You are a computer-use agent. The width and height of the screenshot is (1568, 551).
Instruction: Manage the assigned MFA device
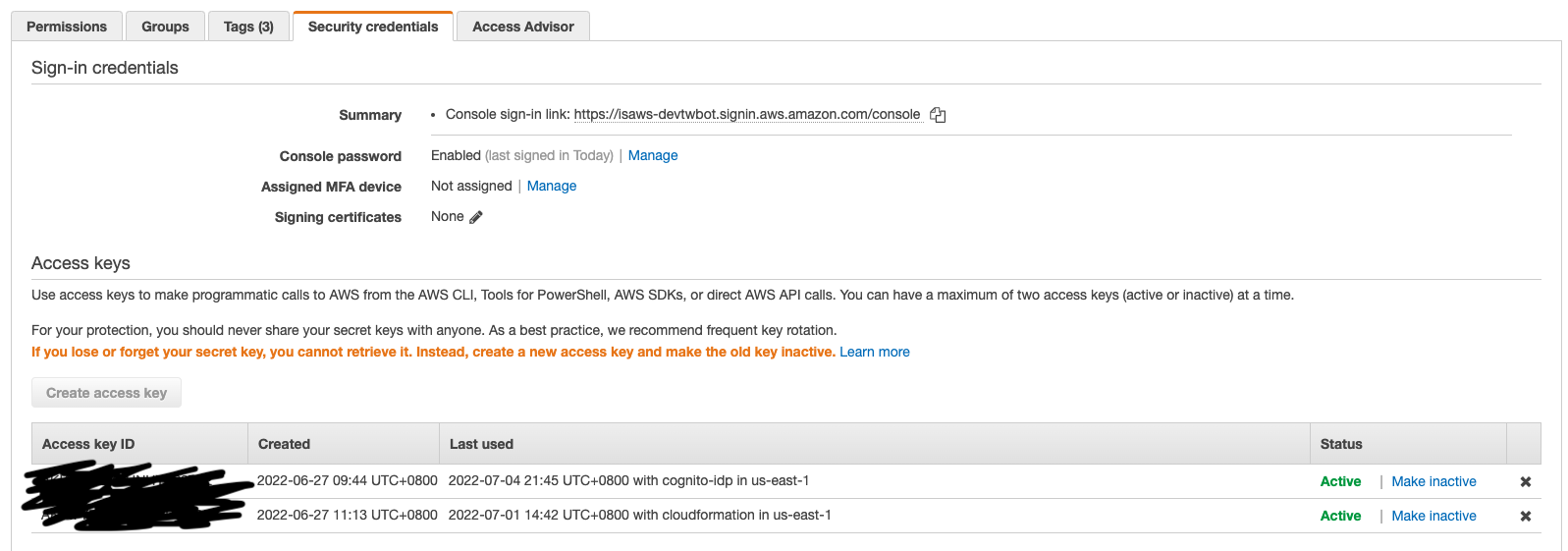[x=552, y=186]
